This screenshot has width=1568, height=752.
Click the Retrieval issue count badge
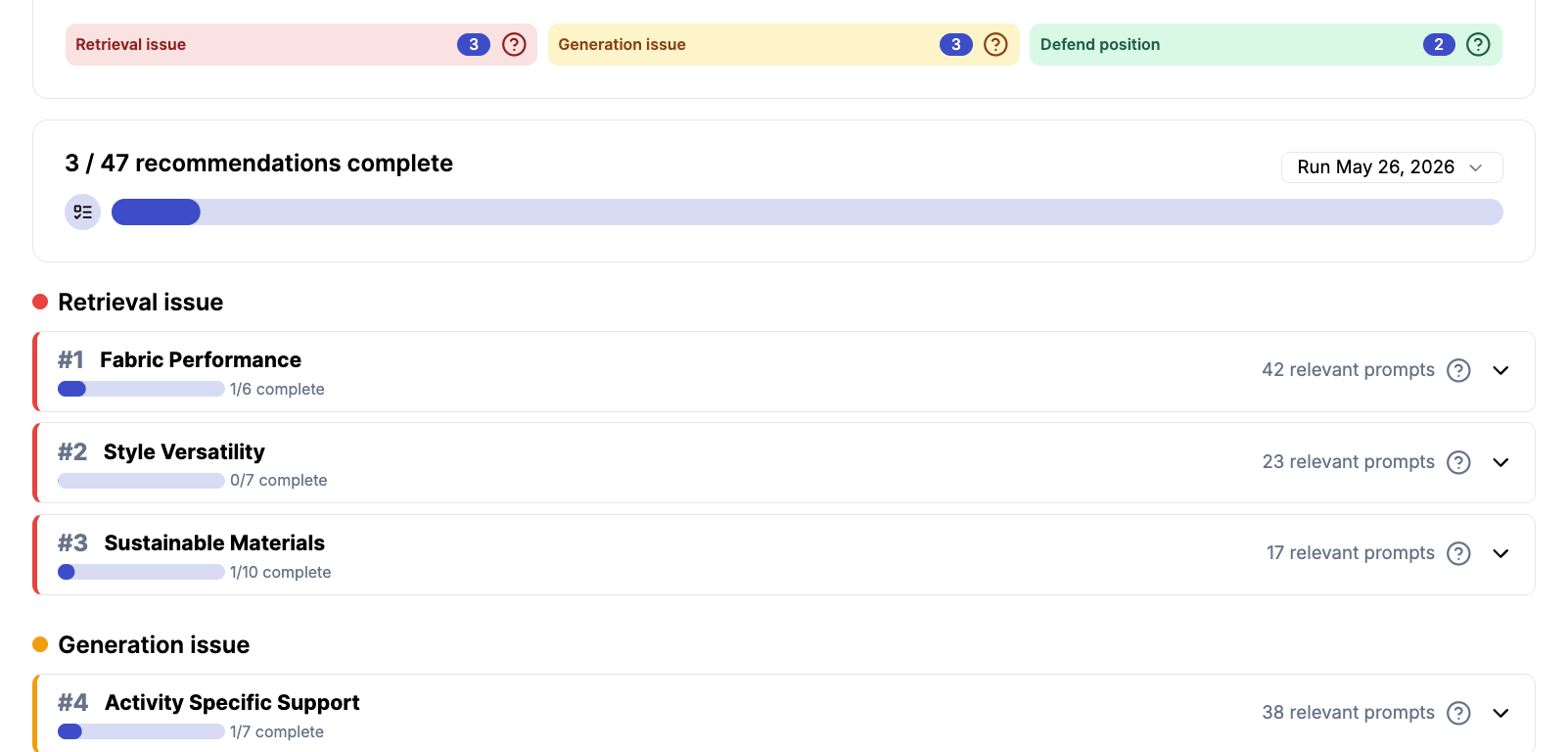474,44
